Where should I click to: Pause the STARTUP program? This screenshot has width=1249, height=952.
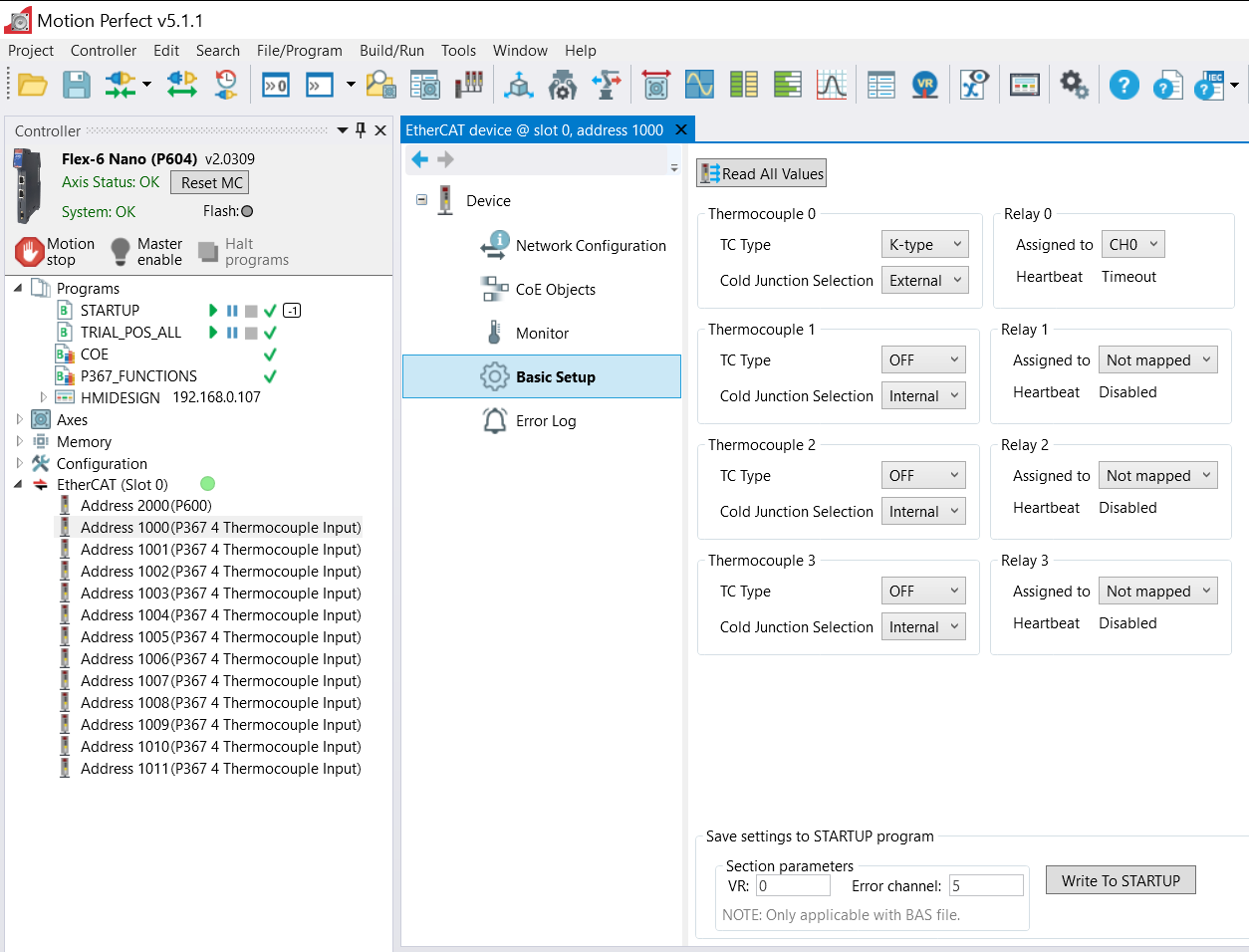(x=232, y=311)
